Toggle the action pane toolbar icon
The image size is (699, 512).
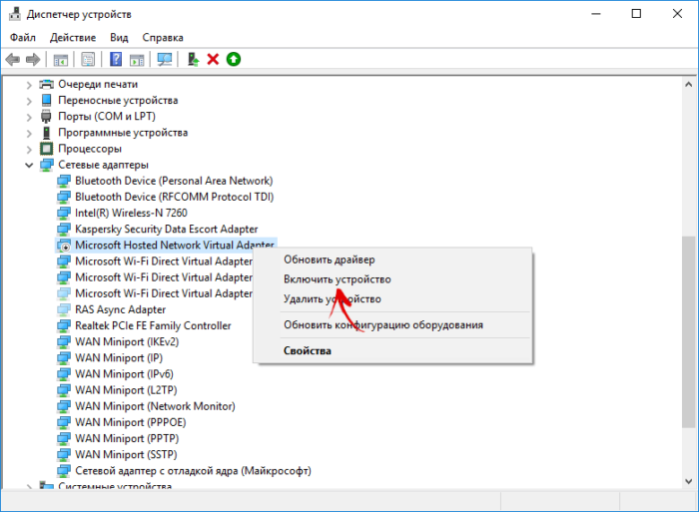coord(137,59)
